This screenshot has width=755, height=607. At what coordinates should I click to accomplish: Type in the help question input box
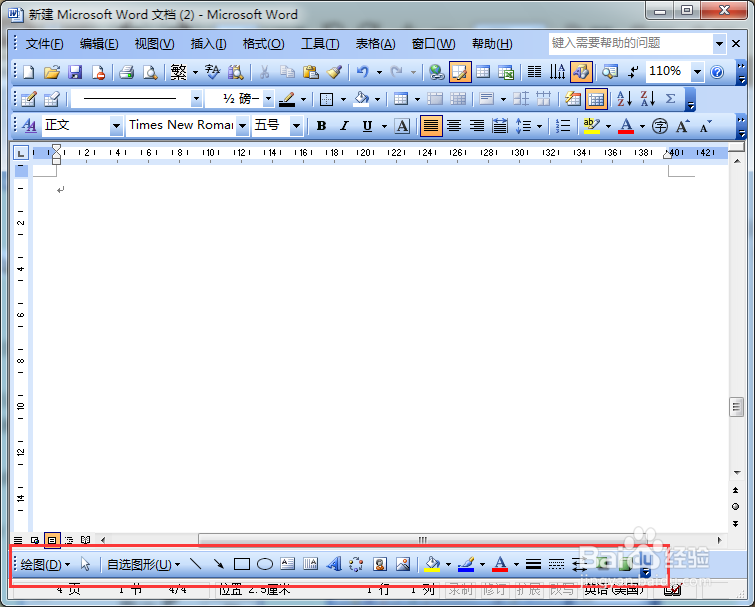tap(631, 44)
